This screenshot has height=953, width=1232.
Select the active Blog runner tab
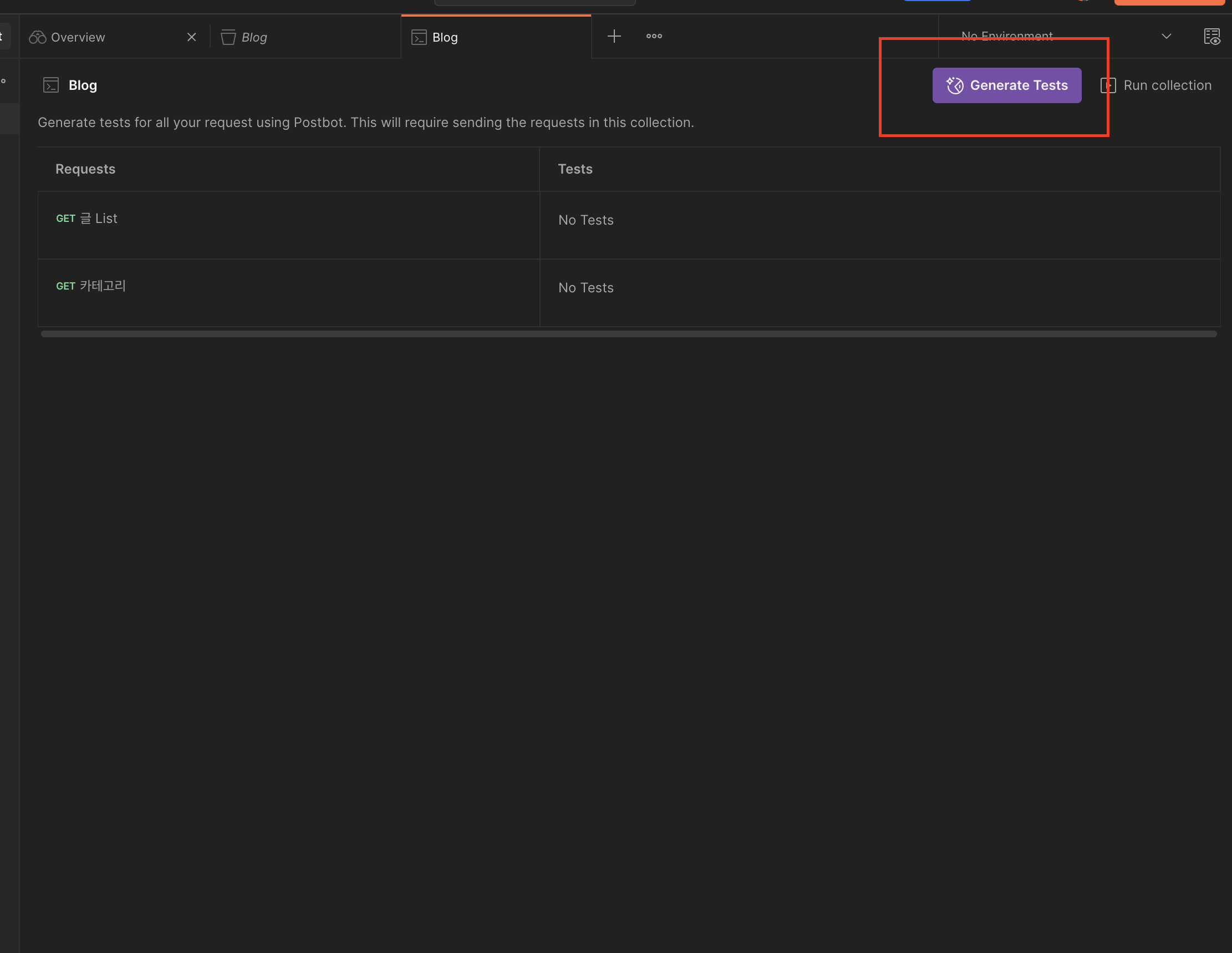click(x=445, y=37)
